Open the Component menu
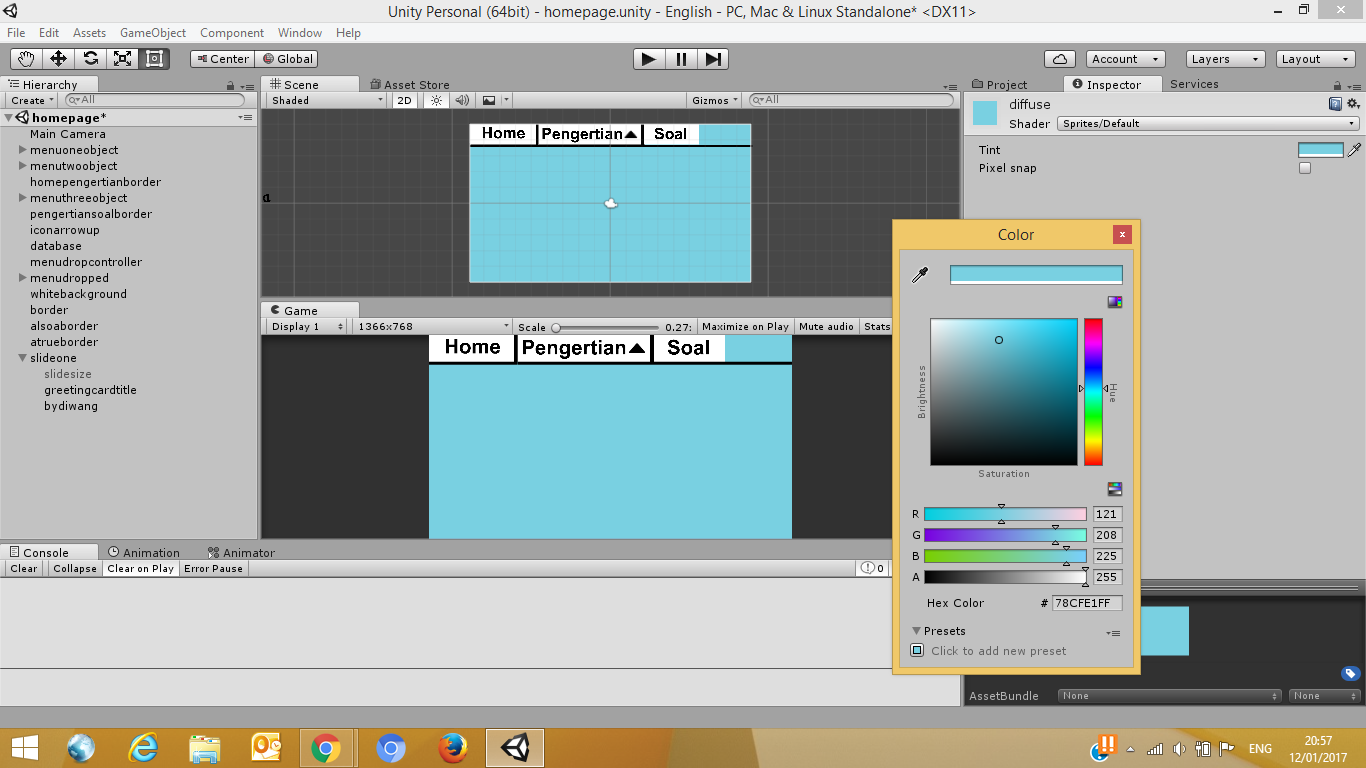Viewport: 1366px width, 768px height. (x=232, y=33)
